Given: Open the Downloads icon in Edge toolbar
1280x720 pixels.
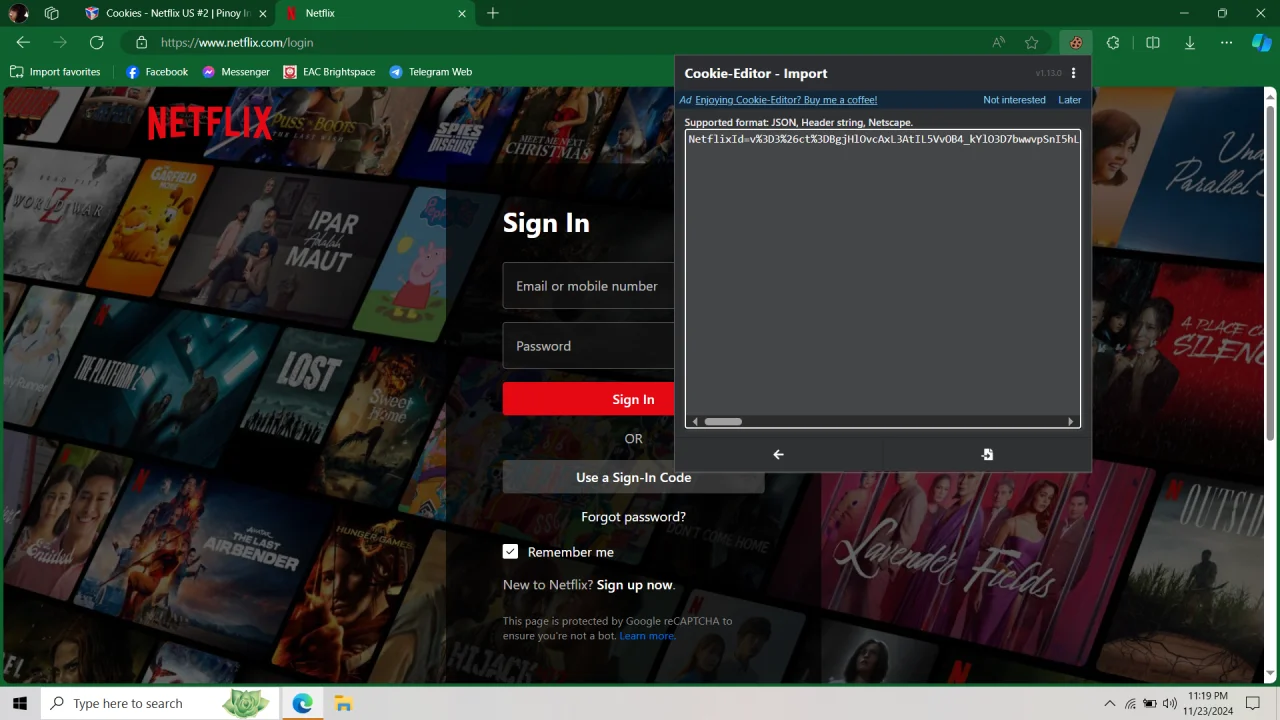Looking at the screenshot, I should click(1190, 43).
